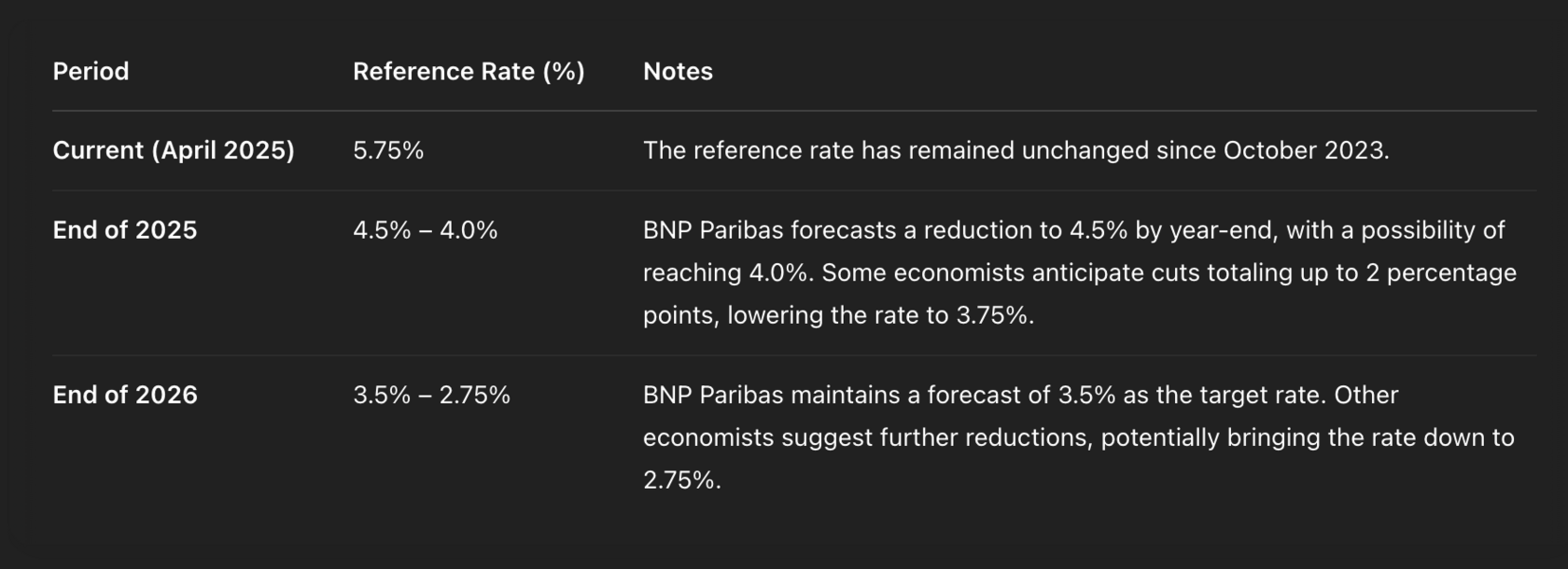
Task: Click the note about rate unchanged since 2023
Action: (x=1015, y=150)
